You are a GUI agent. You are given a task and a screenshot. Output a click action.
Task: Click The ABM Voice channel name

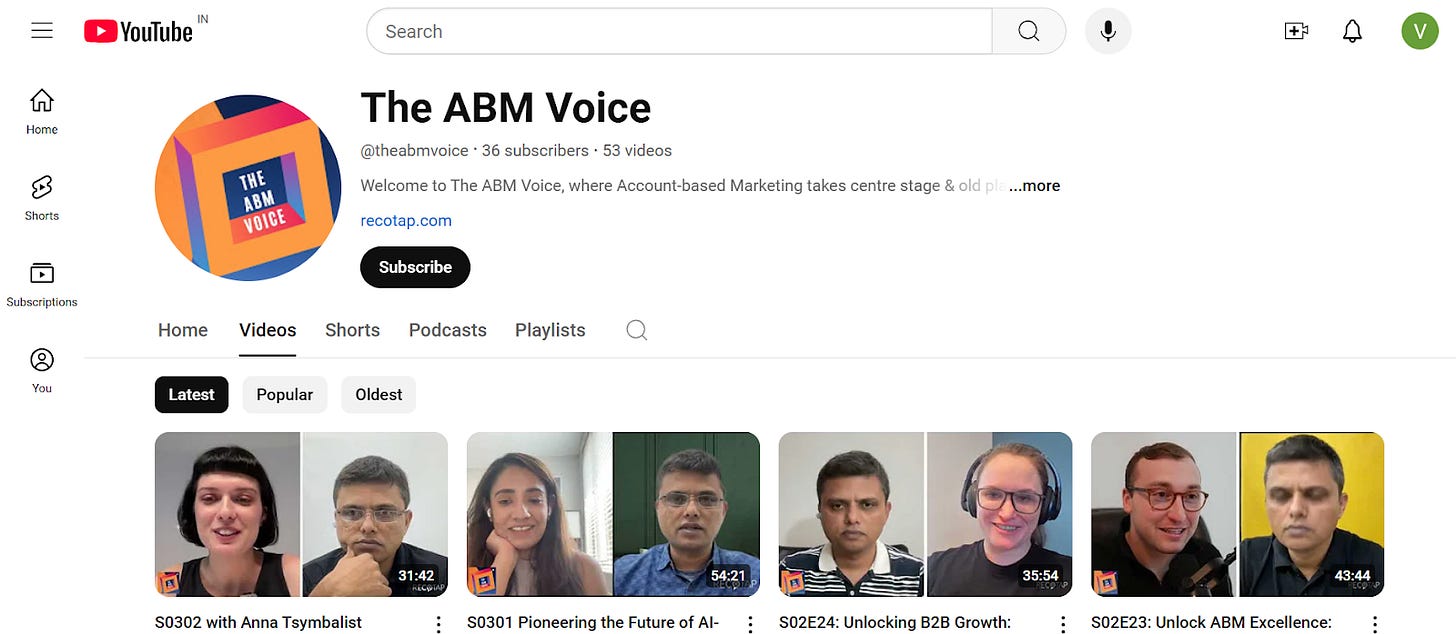click(506, 107)
